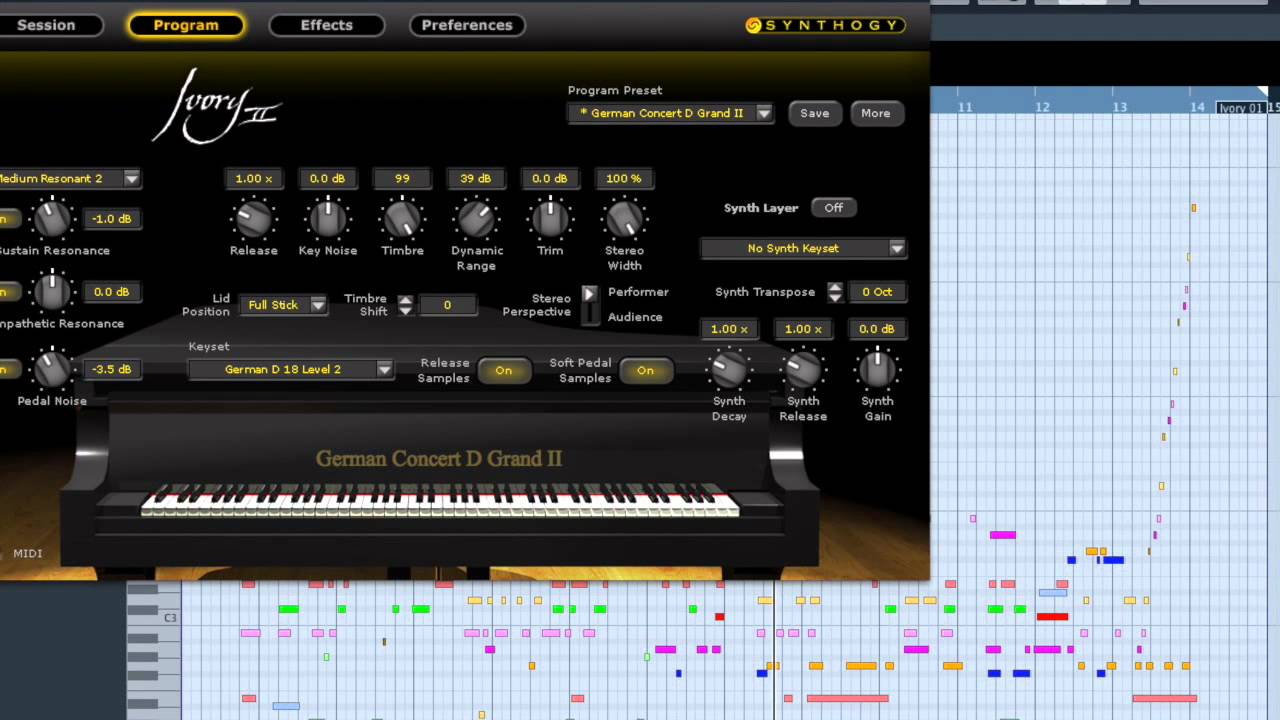The width and height of the screenshot is (1280, 720).
Task: Click the Sustain Resonance knob
Action: pos(53,218)
